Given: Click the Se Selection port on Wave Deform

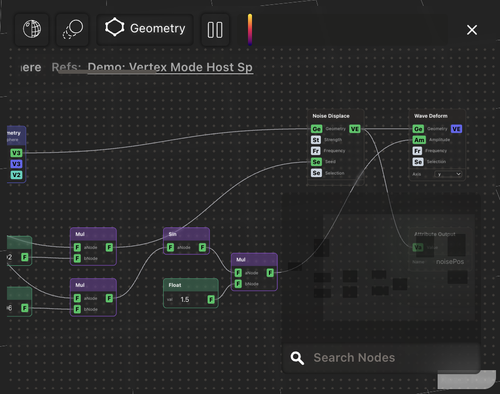Looking at the screenshot, I should 418,162.
